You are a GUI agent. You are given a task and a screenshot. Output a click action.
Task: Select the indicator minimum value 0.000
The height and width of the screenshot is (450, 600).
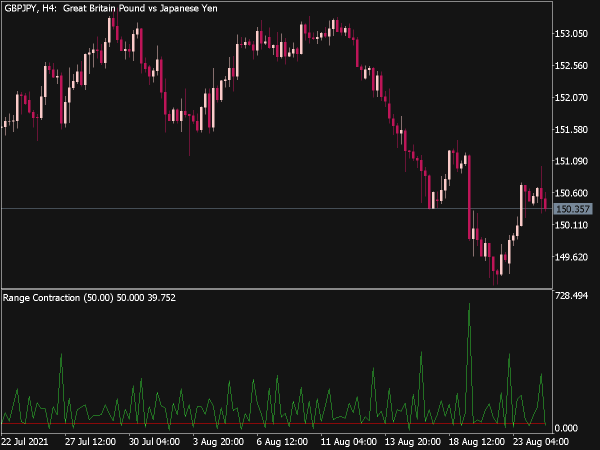566,428
